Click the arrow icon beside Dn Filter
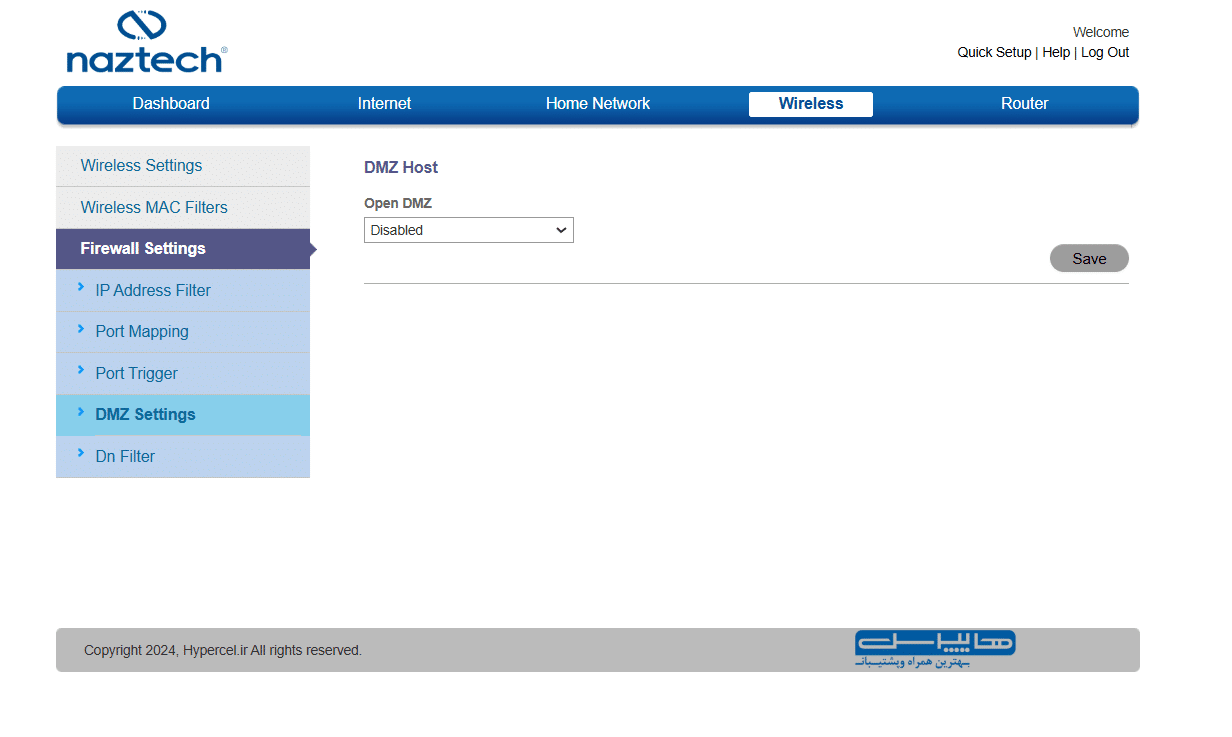 pyautogui.click(x=80, y=454)
